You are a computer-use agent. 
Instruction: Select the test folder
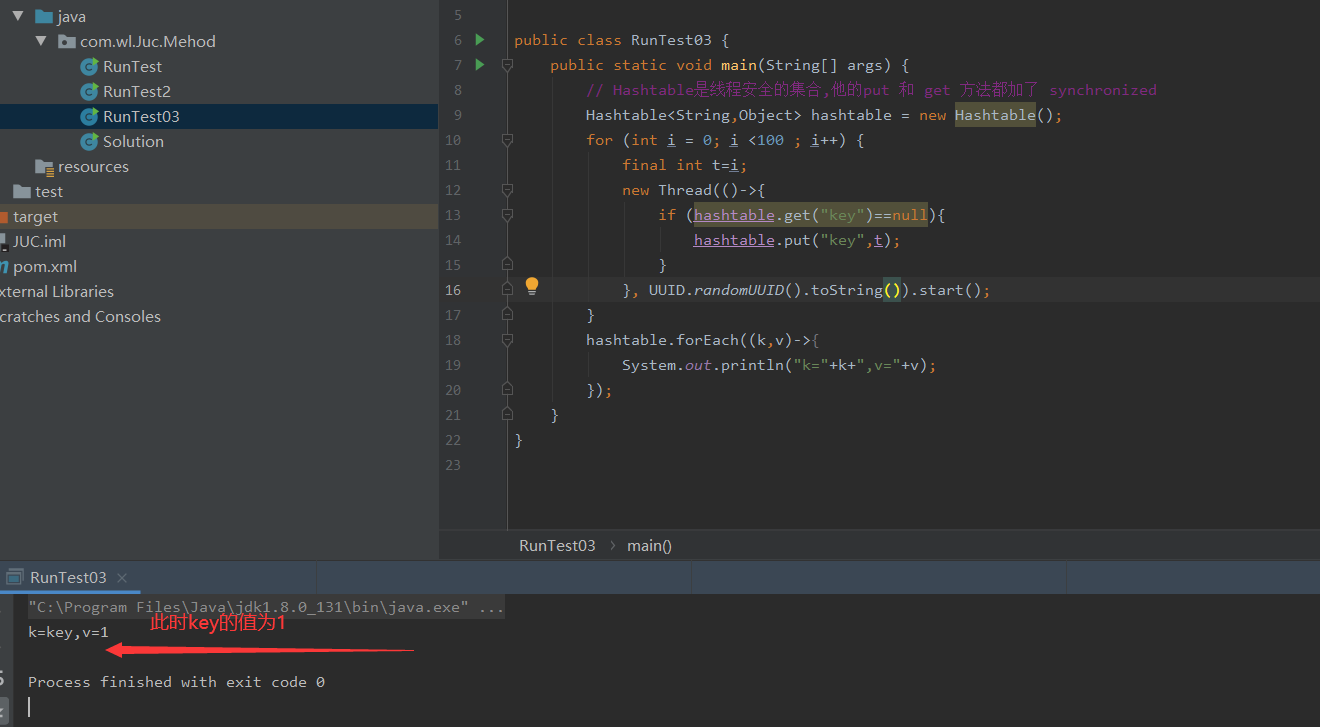pyautogui.click(x=48, y=191)
